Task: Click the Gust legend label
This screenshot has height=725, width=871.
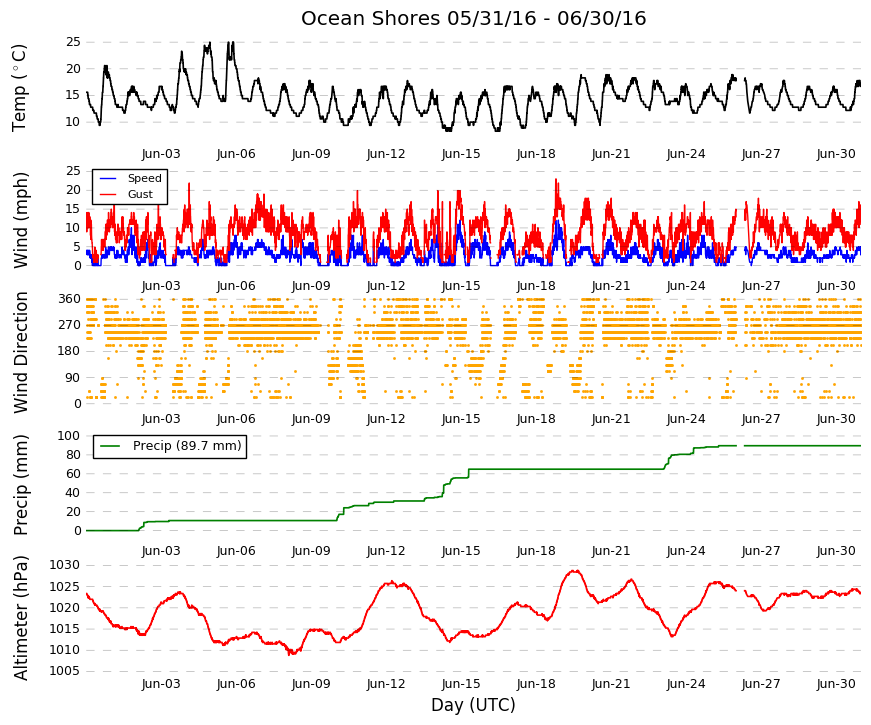Action: [x=140, y=194]
